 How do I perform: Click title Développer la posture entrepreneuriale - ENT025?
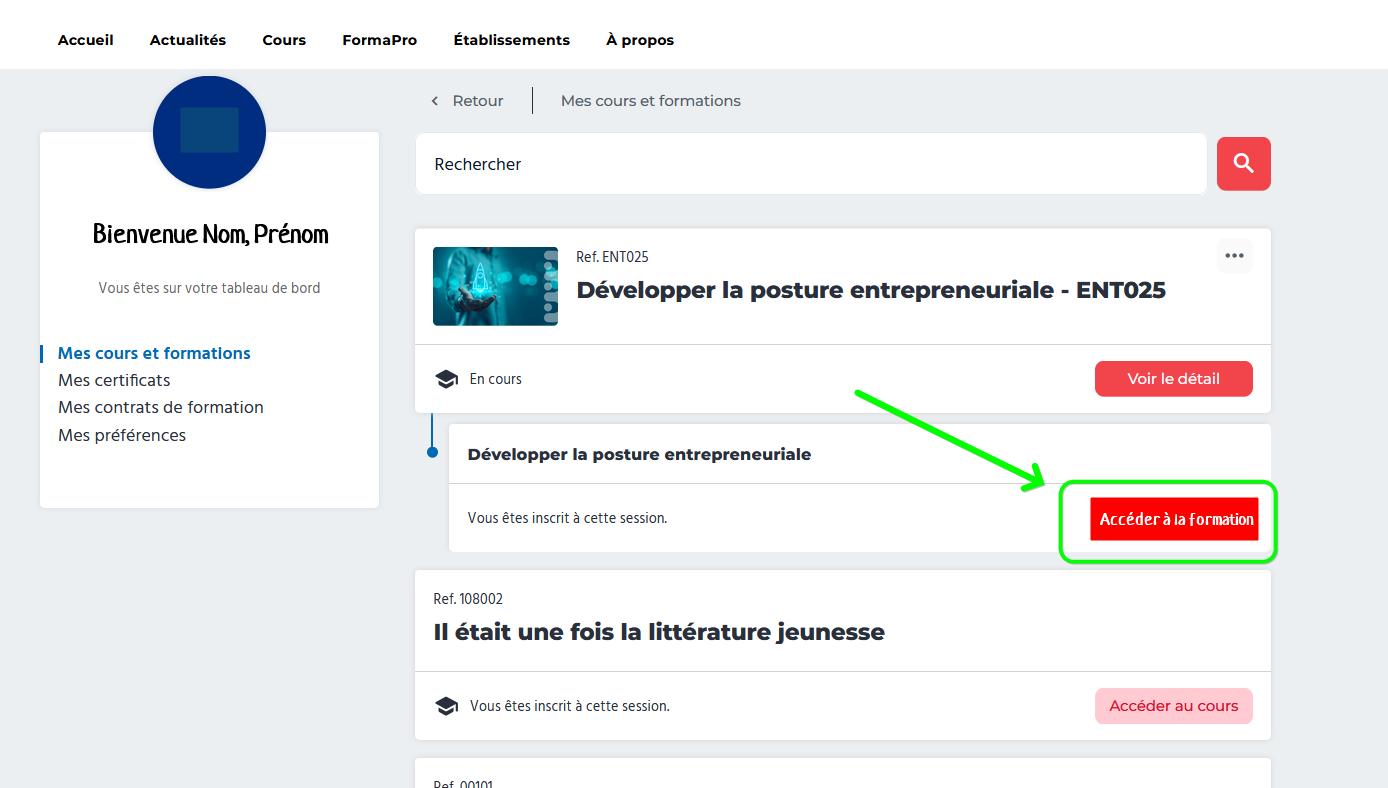(871, 290)
